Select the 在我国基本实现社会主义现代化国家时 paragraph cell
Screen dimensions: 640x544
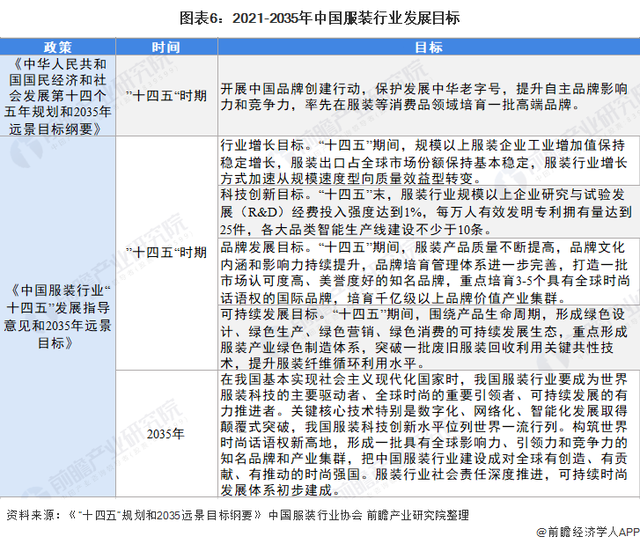429,434
